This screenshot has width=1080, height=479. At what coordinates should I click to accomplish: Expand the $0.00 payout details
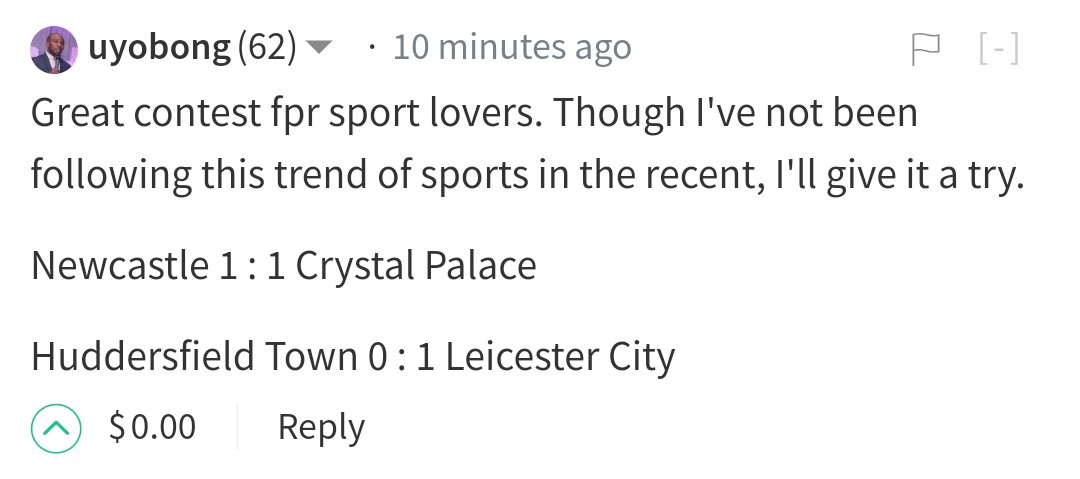pyautogui.click(x=152, y=427)
